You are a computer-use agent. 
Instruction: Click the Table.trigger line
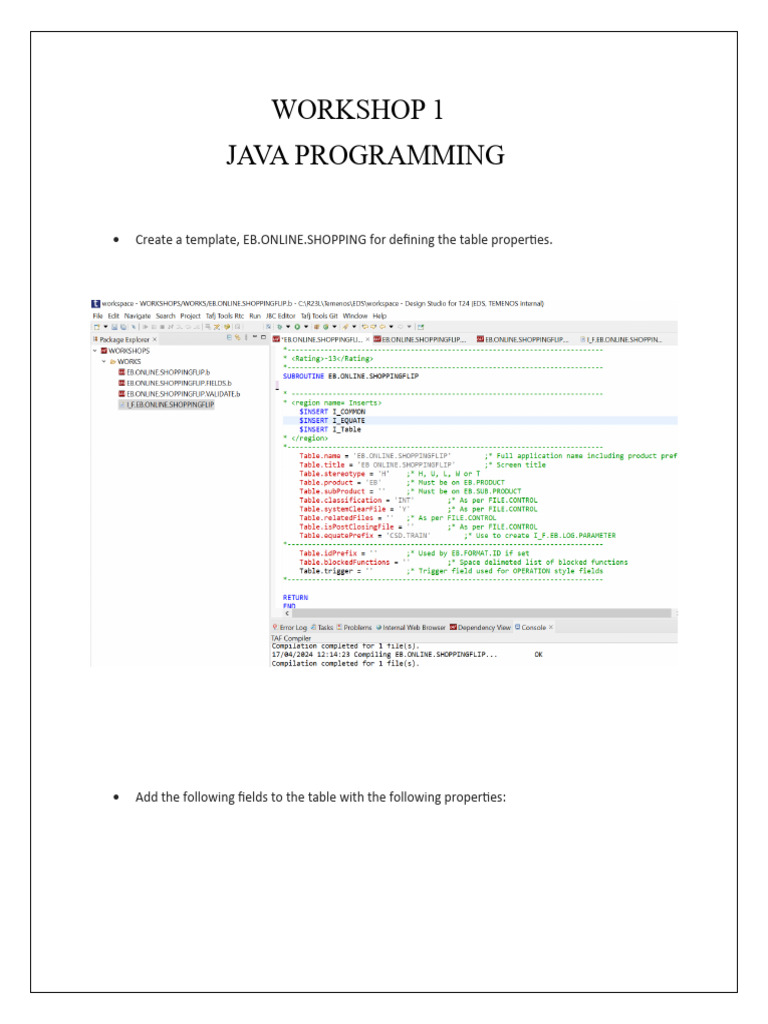tap(451, 571)
